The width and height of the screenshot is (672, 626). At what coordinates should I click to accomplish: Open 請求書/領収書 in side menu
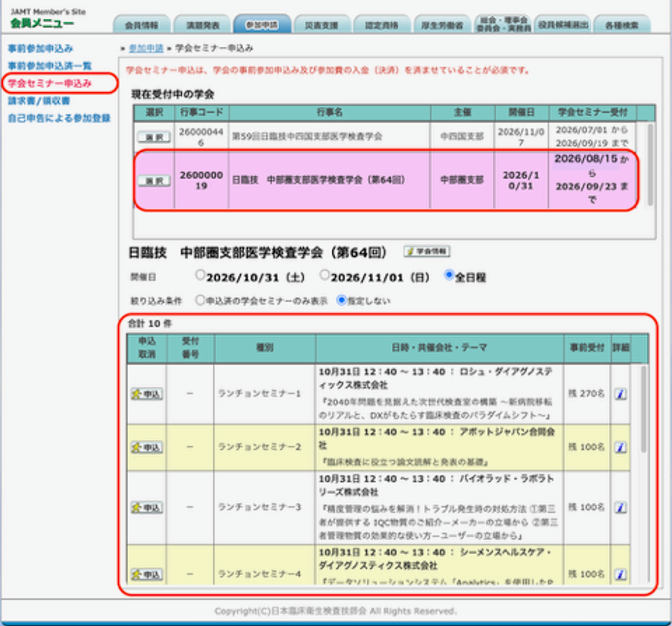coord(39,101)
